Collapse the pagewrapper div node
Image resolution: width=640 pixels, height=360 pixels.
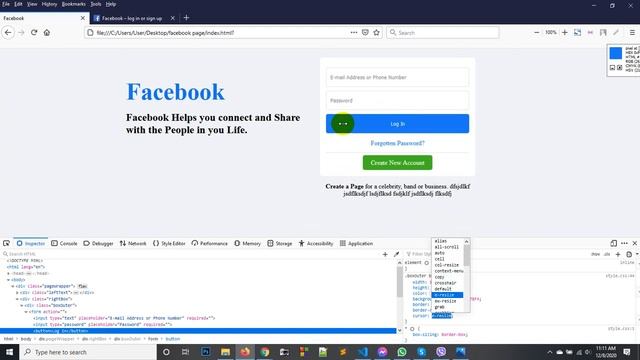pyautogui.click(x=13, y=286)
